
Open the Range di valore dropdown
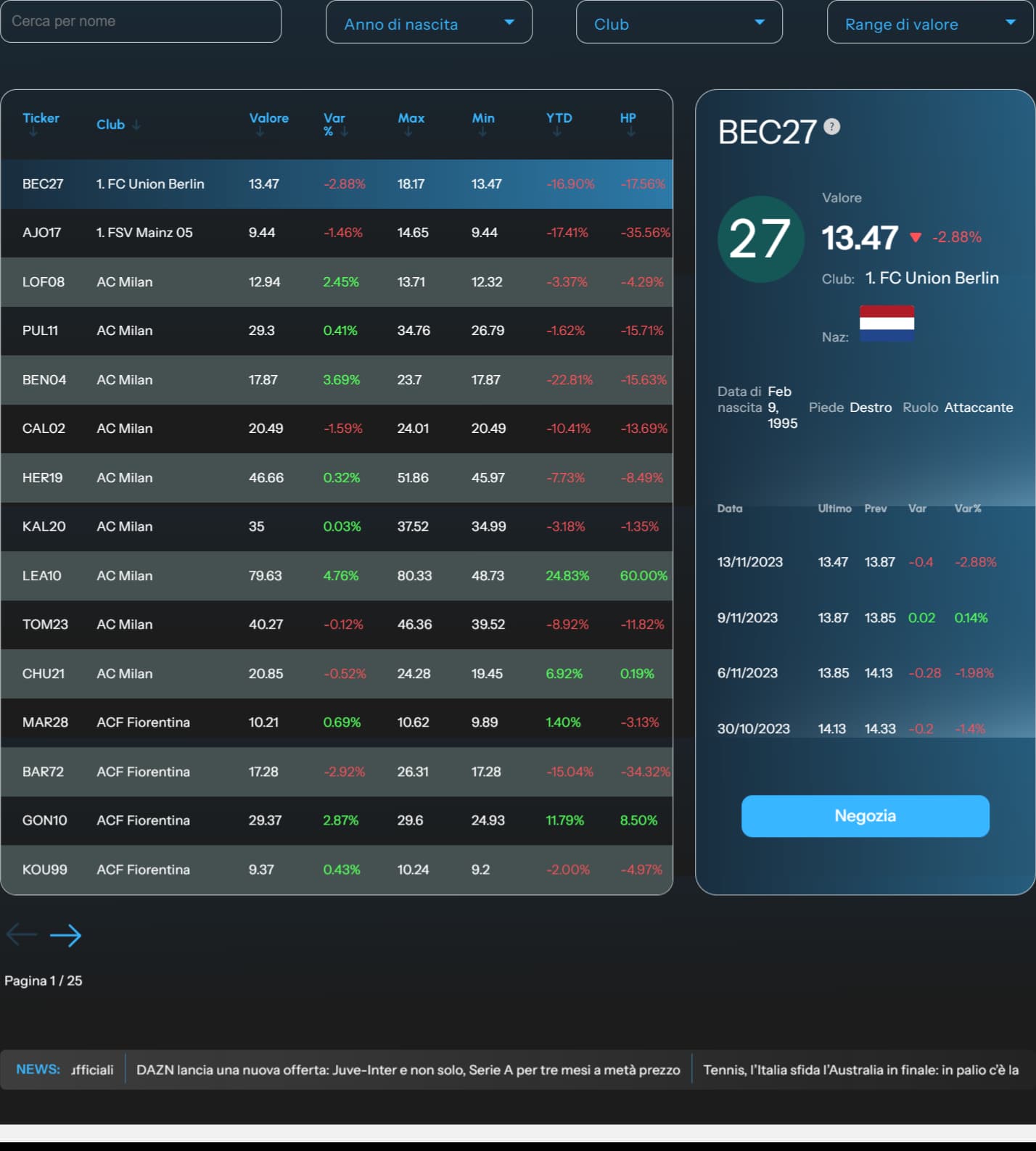[x=929, y=22]
